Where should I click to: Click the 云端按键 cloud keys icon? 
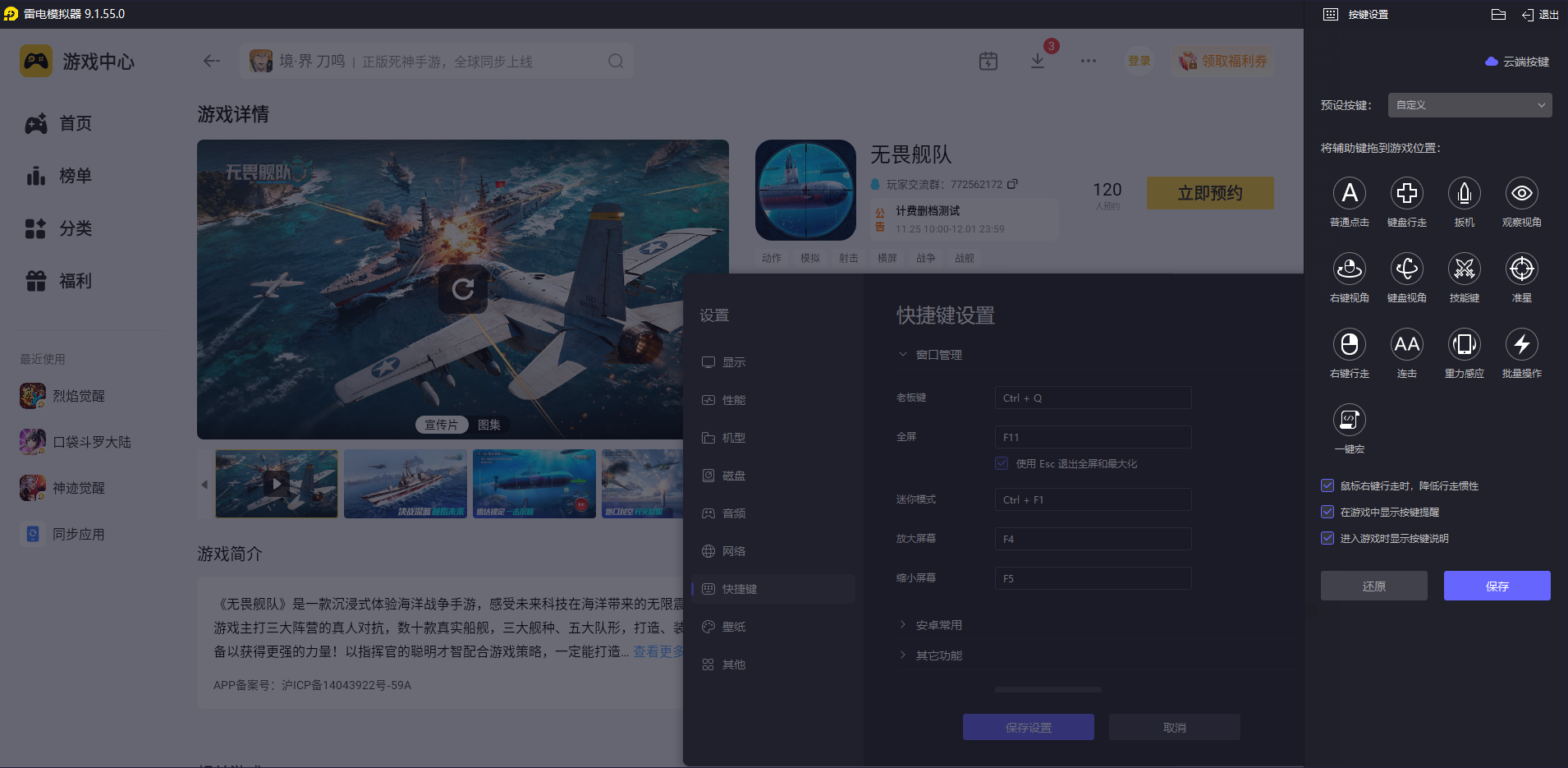tap(1515, 61)
